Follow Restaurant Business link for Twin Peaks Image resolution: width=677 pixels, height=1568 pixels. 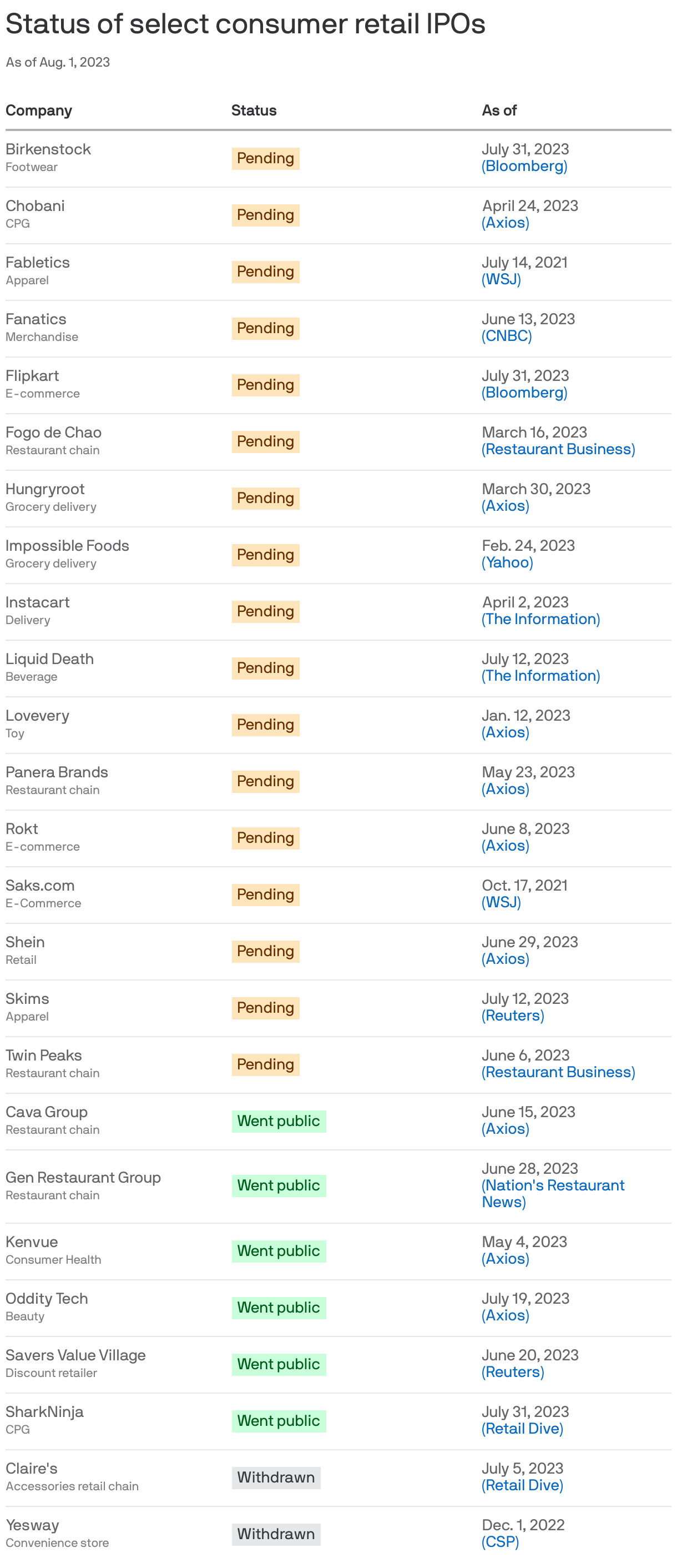558,1072
